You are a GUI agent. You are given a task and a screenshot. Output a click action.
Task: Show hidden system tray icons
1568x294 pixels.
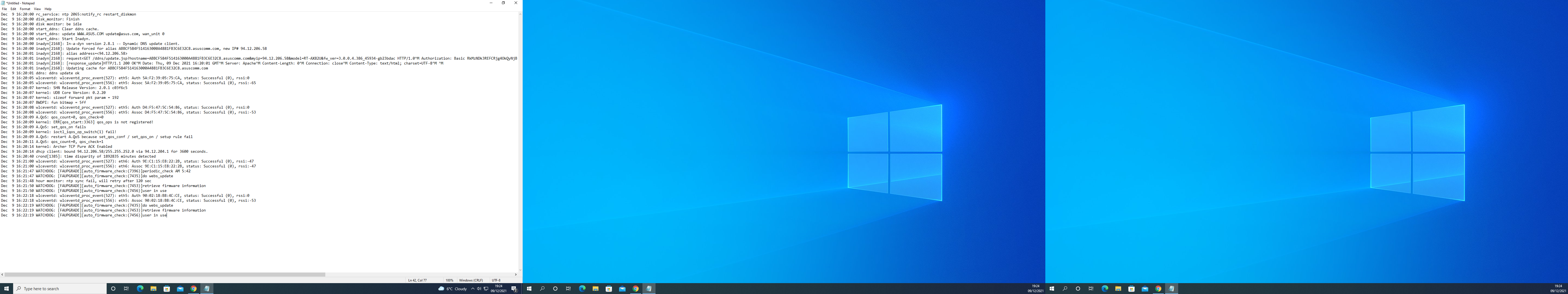[x=473, y=289]
